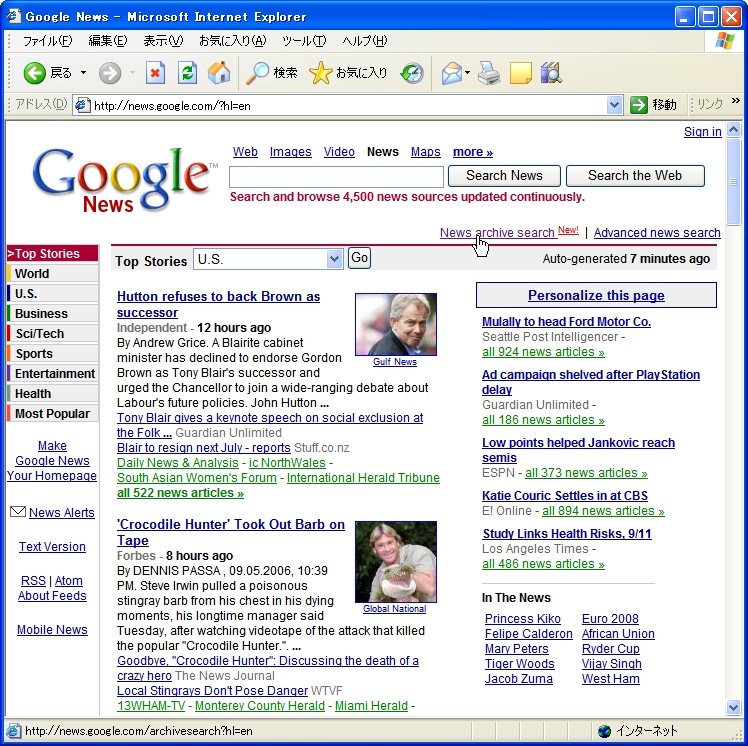Expand the address bar URL dropdown
This screenshot has width=748, height=746.
tap(614, 105)
